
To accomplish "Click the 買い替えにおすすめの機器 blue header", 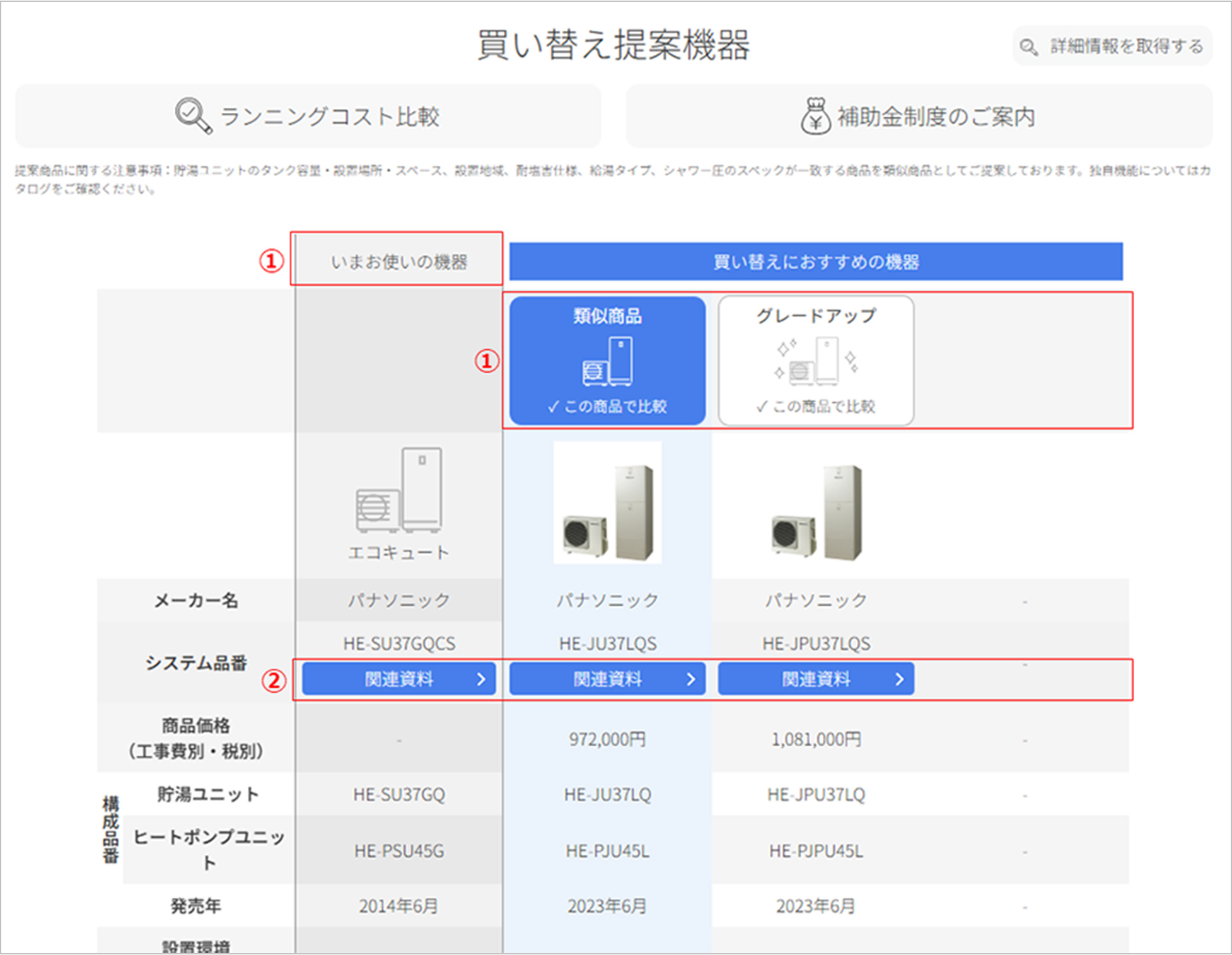I will [x=815, y=262].
